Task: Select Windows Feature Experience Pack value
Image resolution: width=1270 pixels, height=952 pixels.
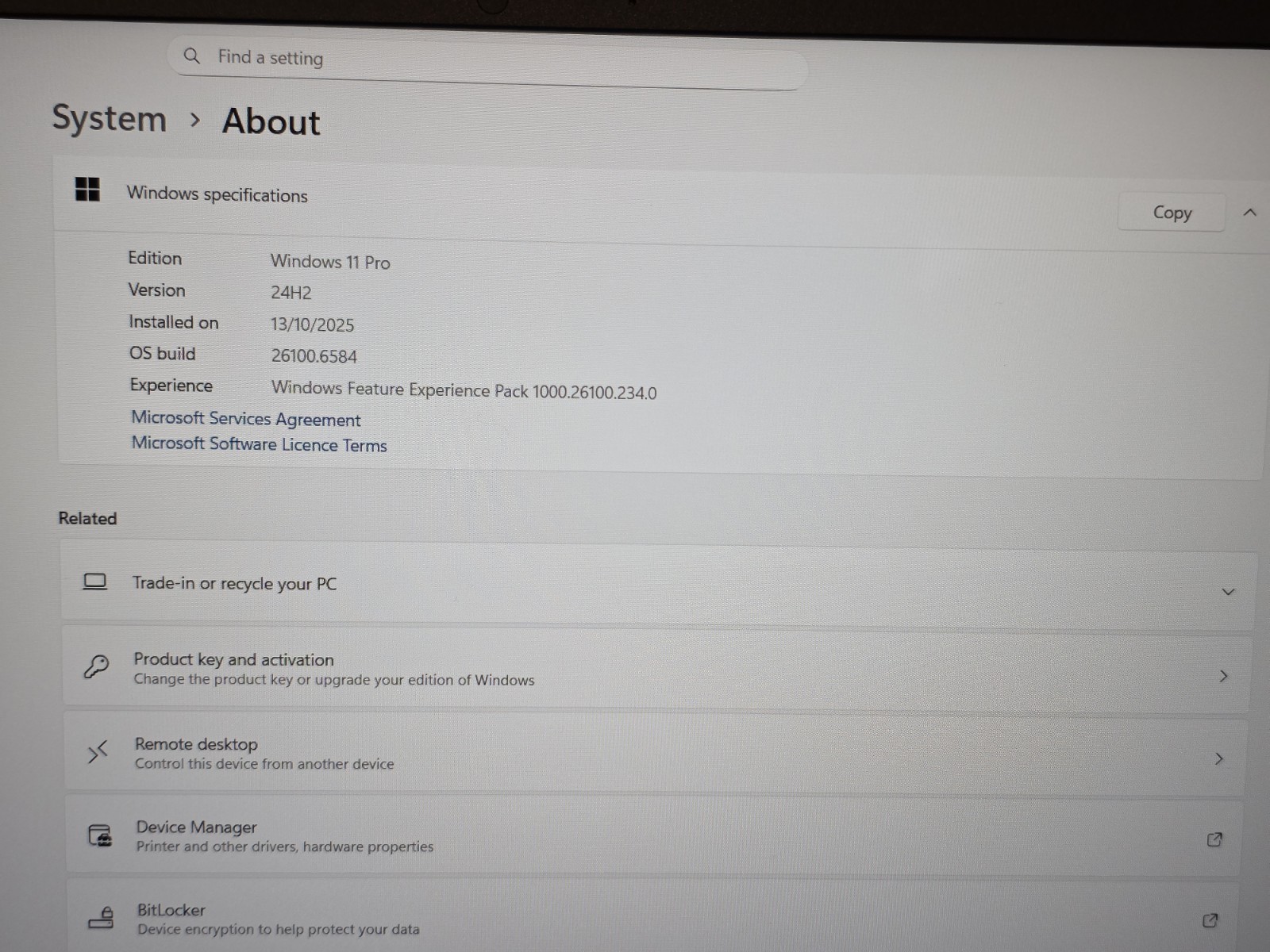Action: [x=464, y=390]
